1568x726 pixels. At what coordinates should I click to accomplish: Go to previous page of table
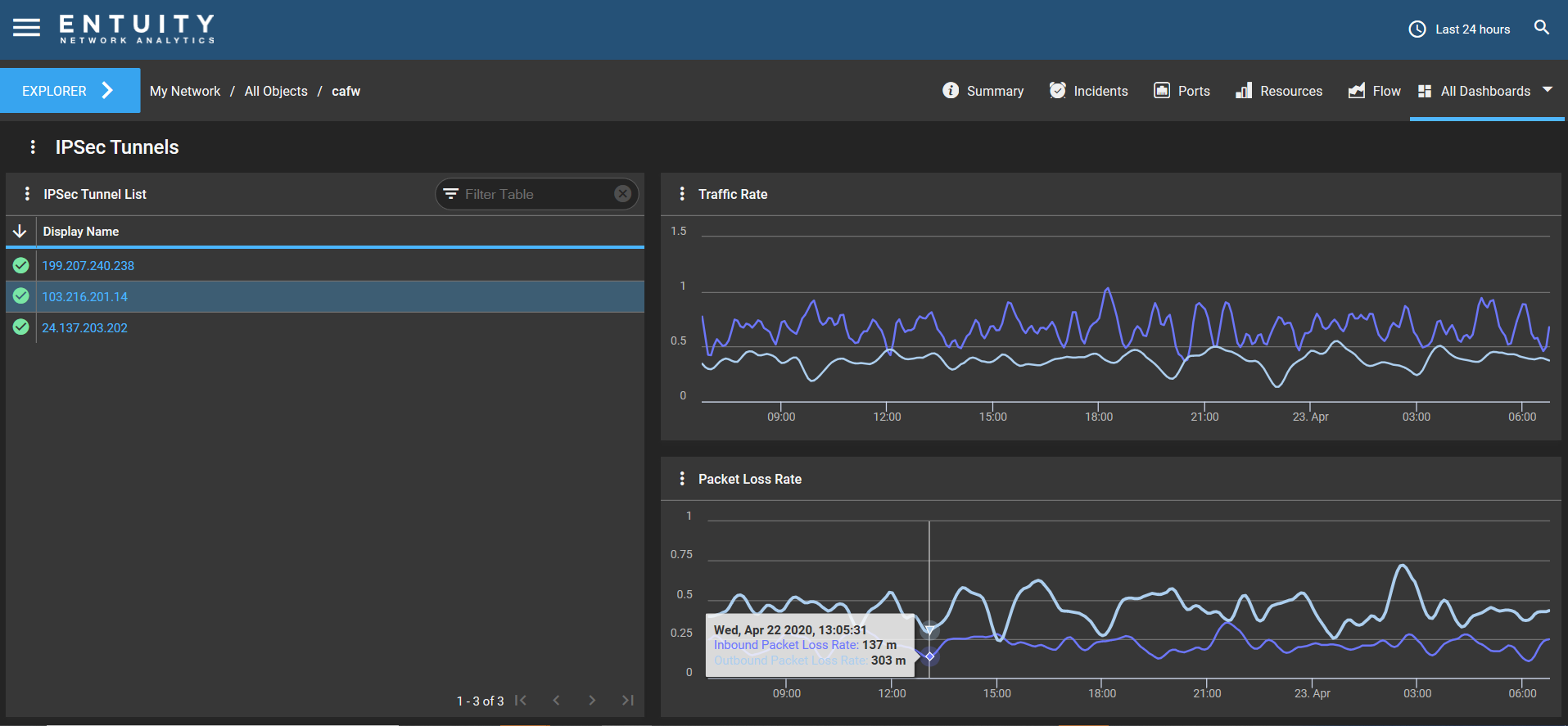coord(557,700)
